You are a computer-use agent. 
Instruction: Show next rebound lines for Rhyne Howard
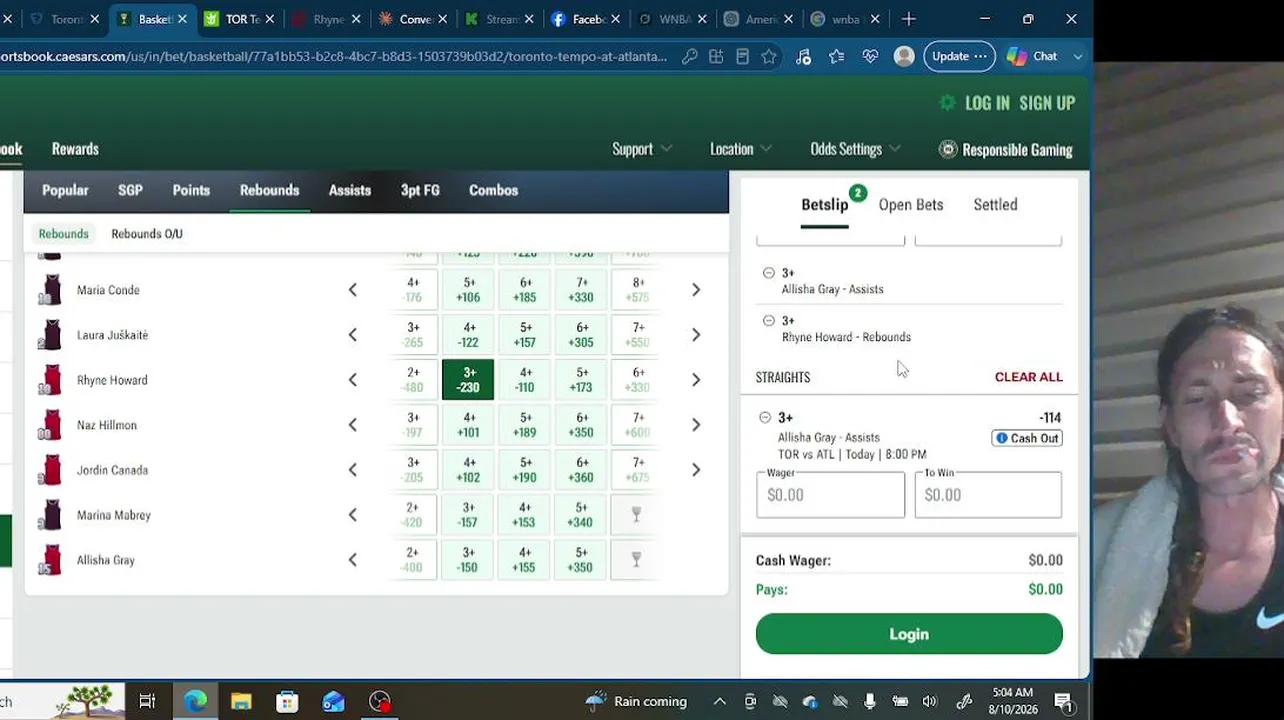click(696, 380)
